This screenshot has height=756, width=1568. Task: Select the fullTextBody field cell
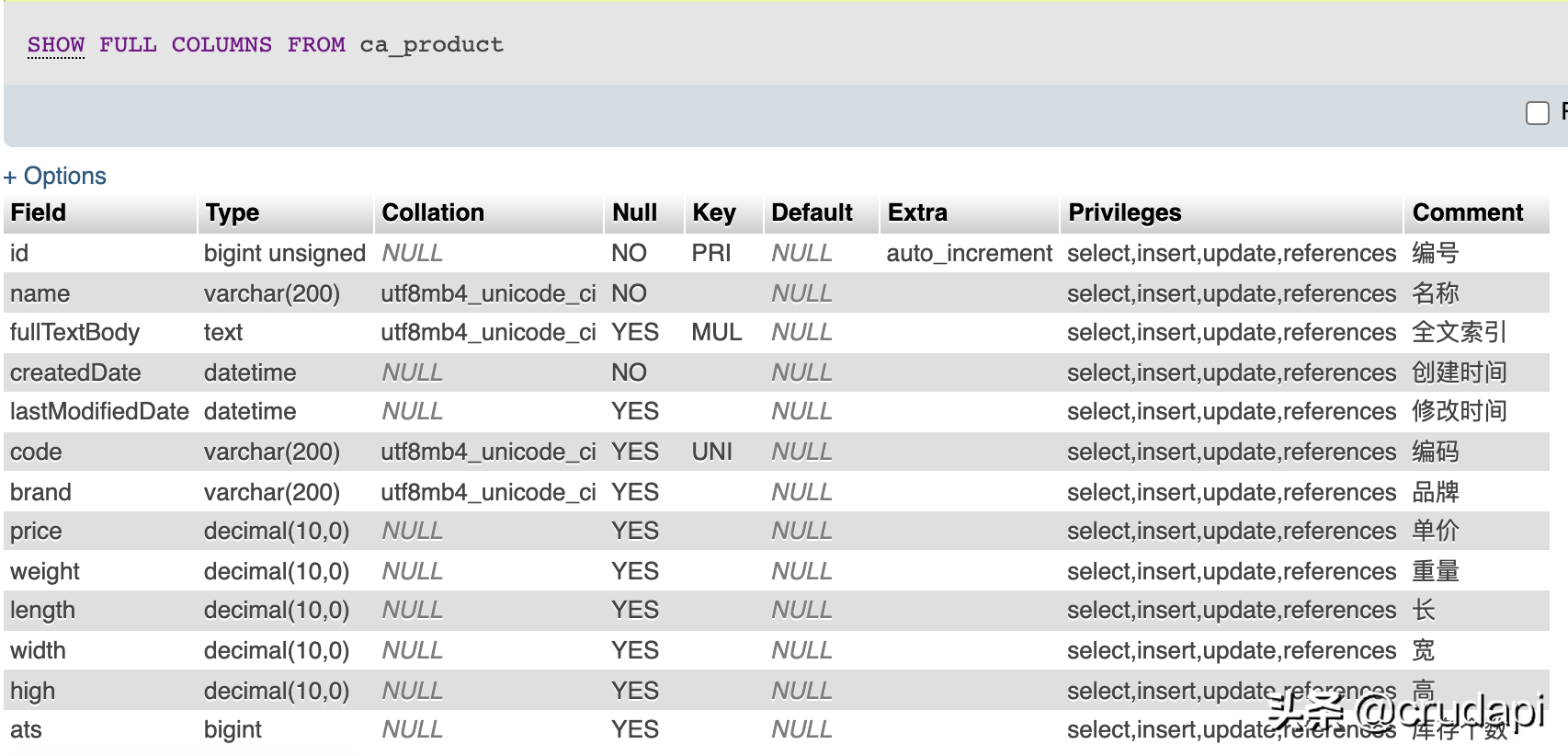click(x=74, y=332)
